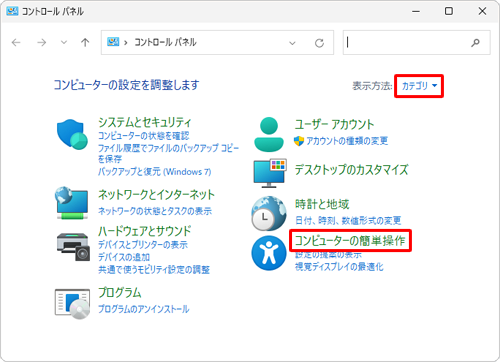The image size is (500, 362).
Task: Click the Control Panel icon in the address bar
Action: pyautogui.click(x=113, y=42)
